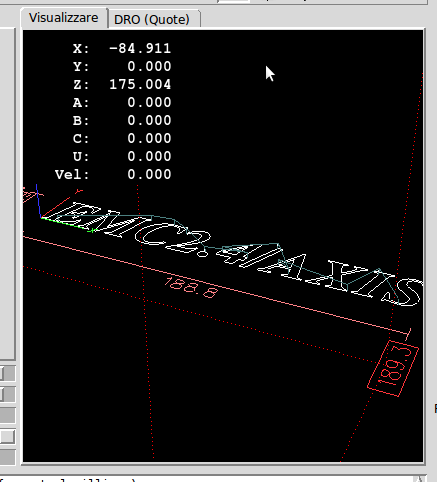Open the DRO (Quote) tab
Screen dimensions: 437x482
(x=152, y=20)
